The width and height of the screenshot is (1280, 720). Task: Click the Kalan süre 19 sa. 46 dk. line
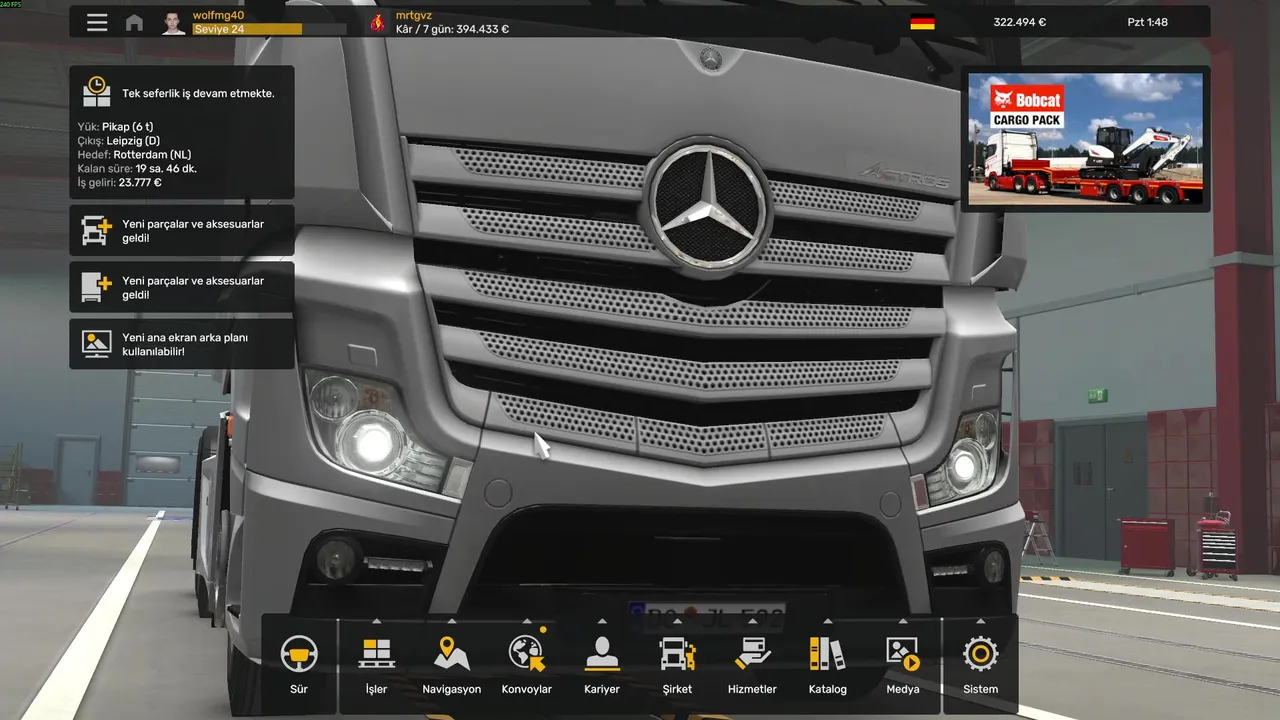click(137, 169)
